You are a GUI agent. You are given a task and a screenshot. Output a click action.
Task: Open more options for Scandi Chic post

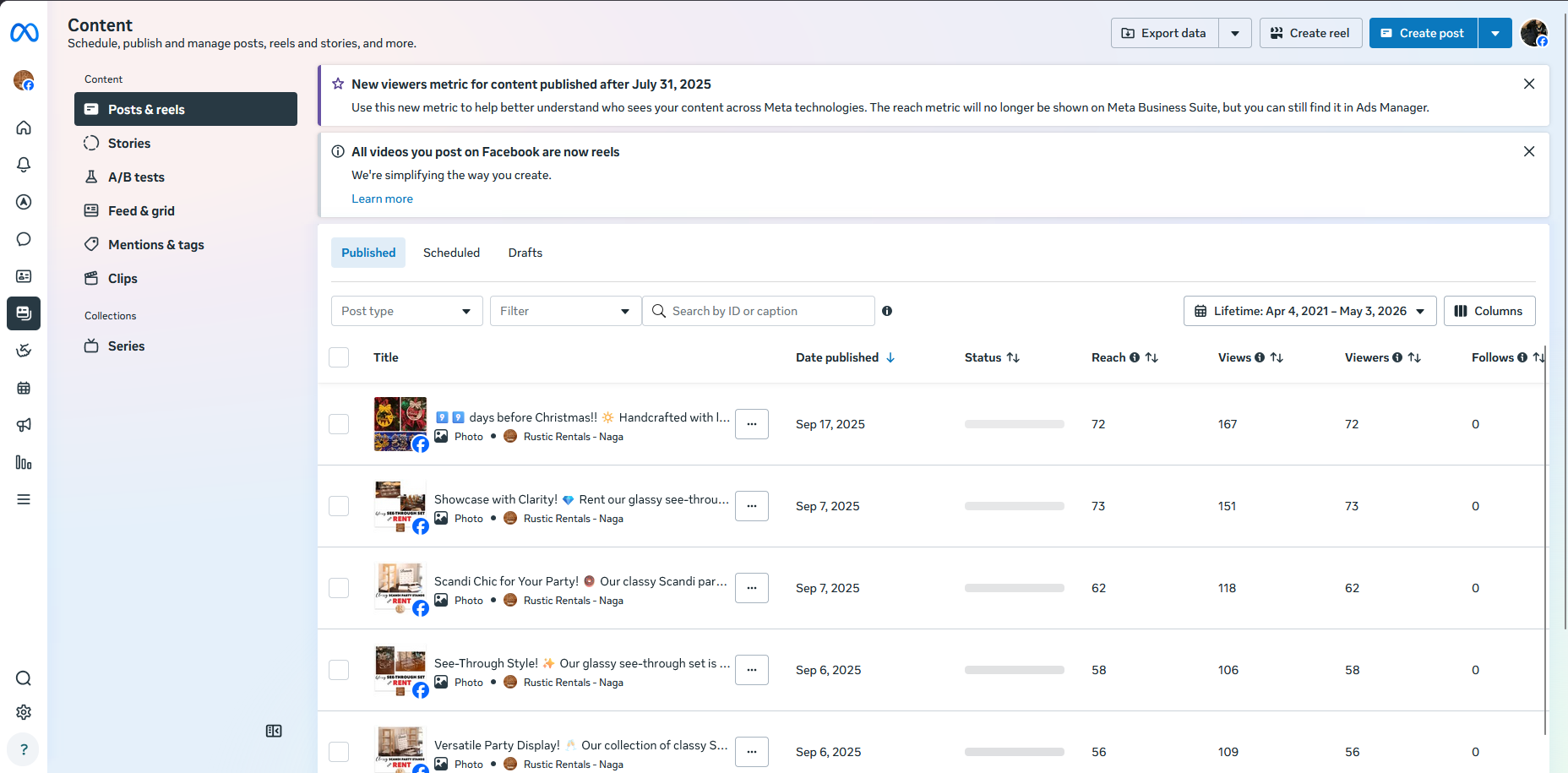point(752,588)
